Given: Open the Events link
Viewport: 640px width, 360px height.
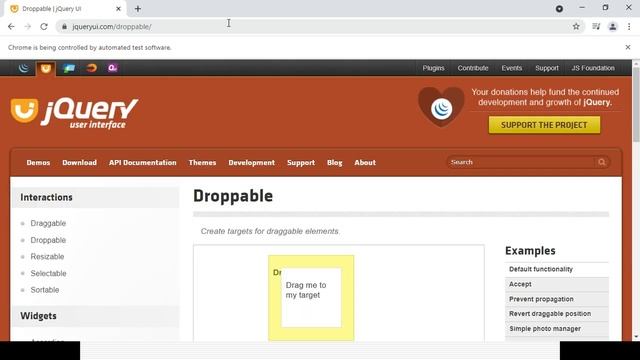Looking at the screenshot, I should click(511, 68).
